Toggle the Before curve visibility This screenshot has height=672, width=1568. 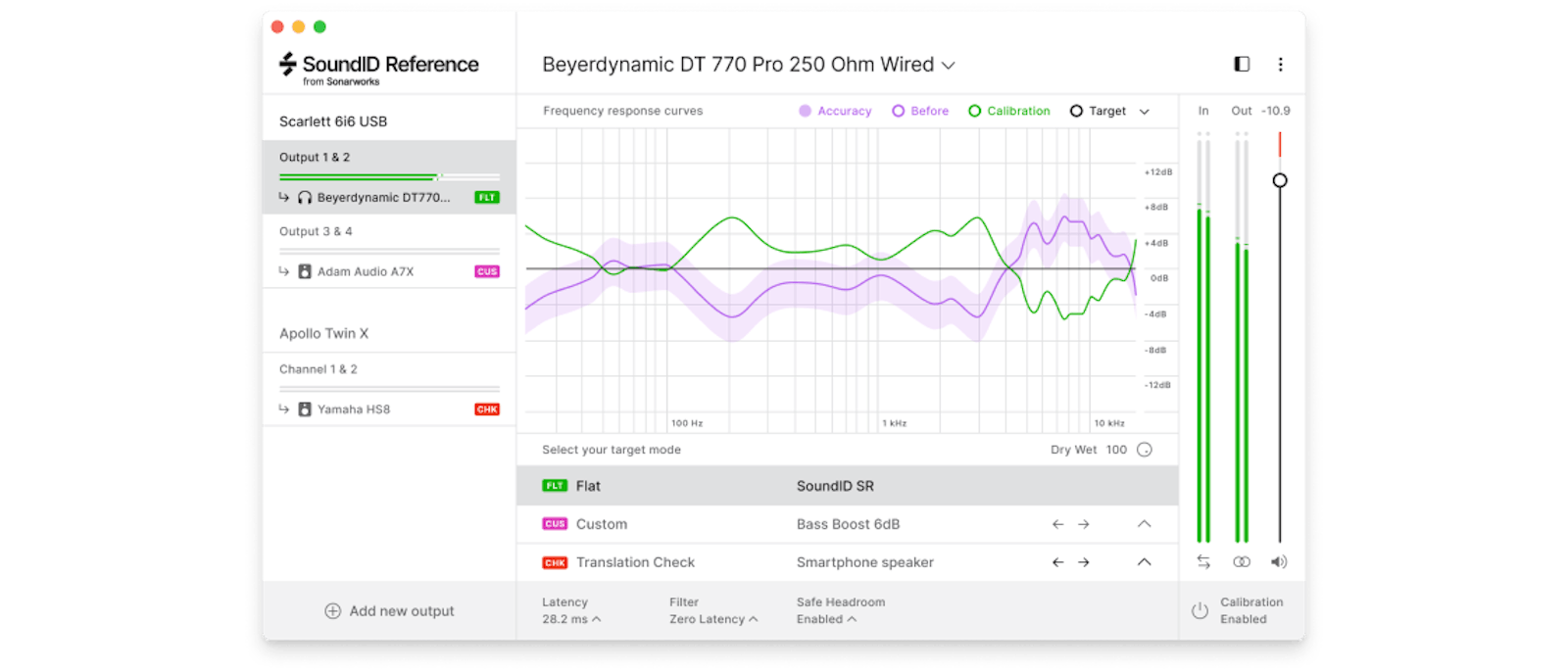point(920,112)
